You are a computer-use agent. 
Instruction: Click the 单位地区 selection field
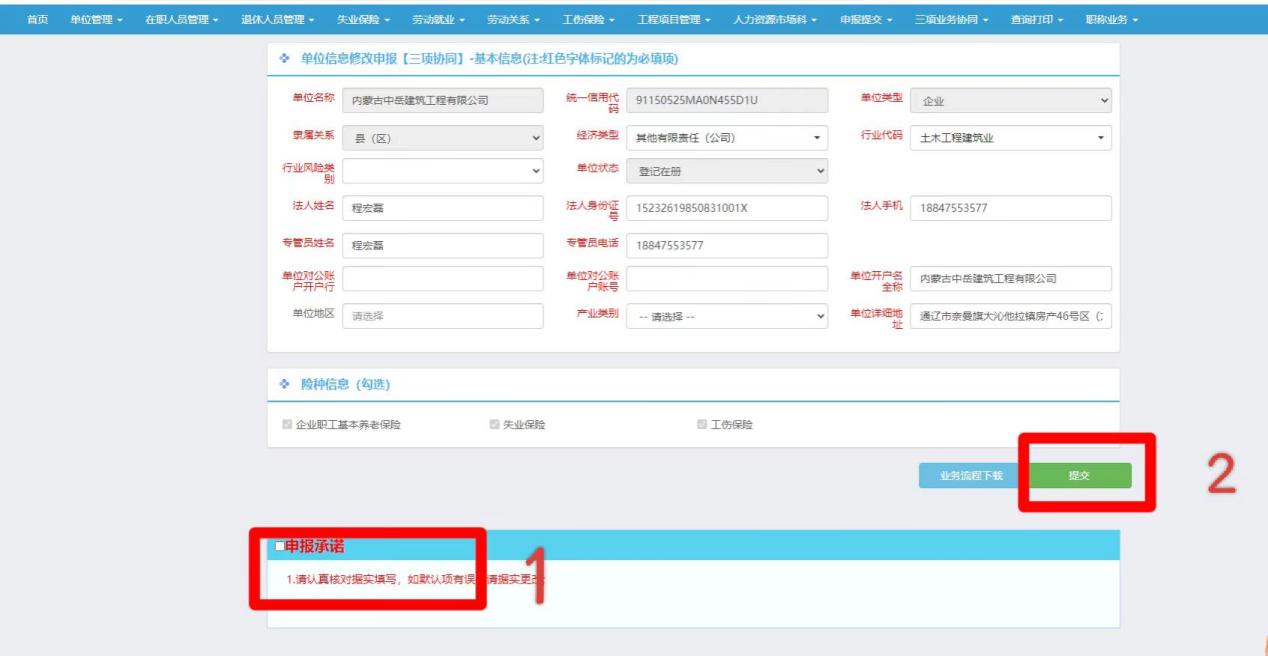pyautogui.click(x=442, y=316)
